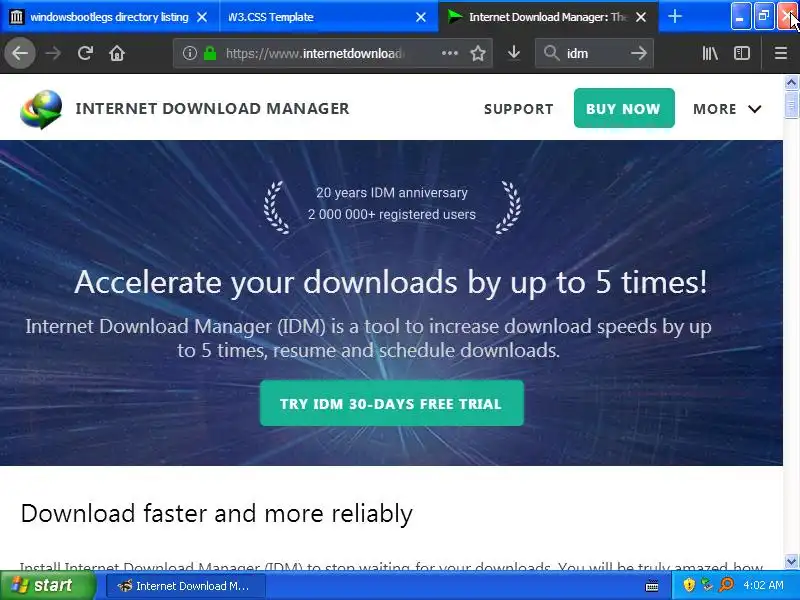Click the network connection tray icon
This screenshot has width=800, height=600.
pyautogui.click(x=707, y=585)
